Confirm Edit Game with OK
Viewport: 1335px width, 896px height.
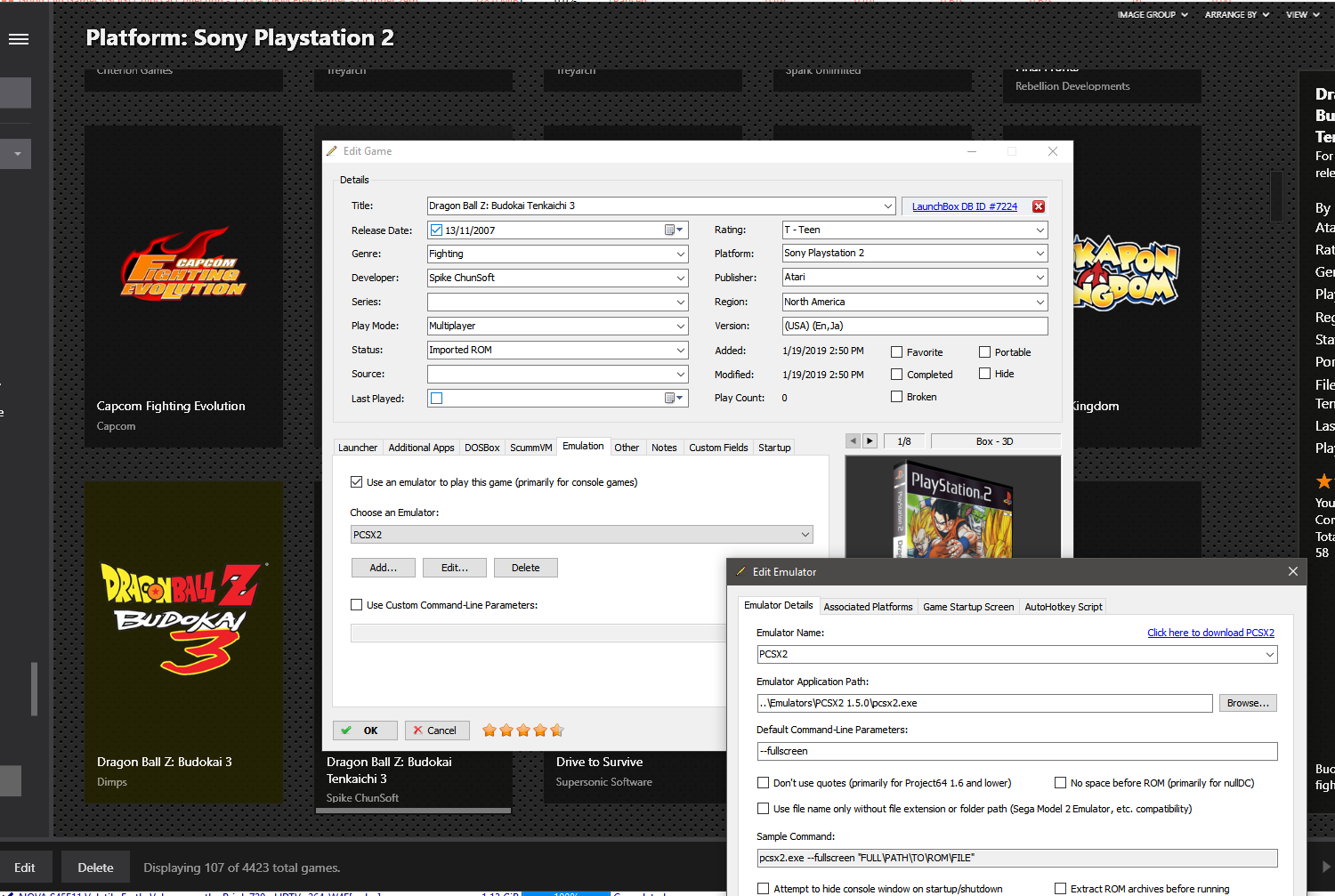click(366, 731)
